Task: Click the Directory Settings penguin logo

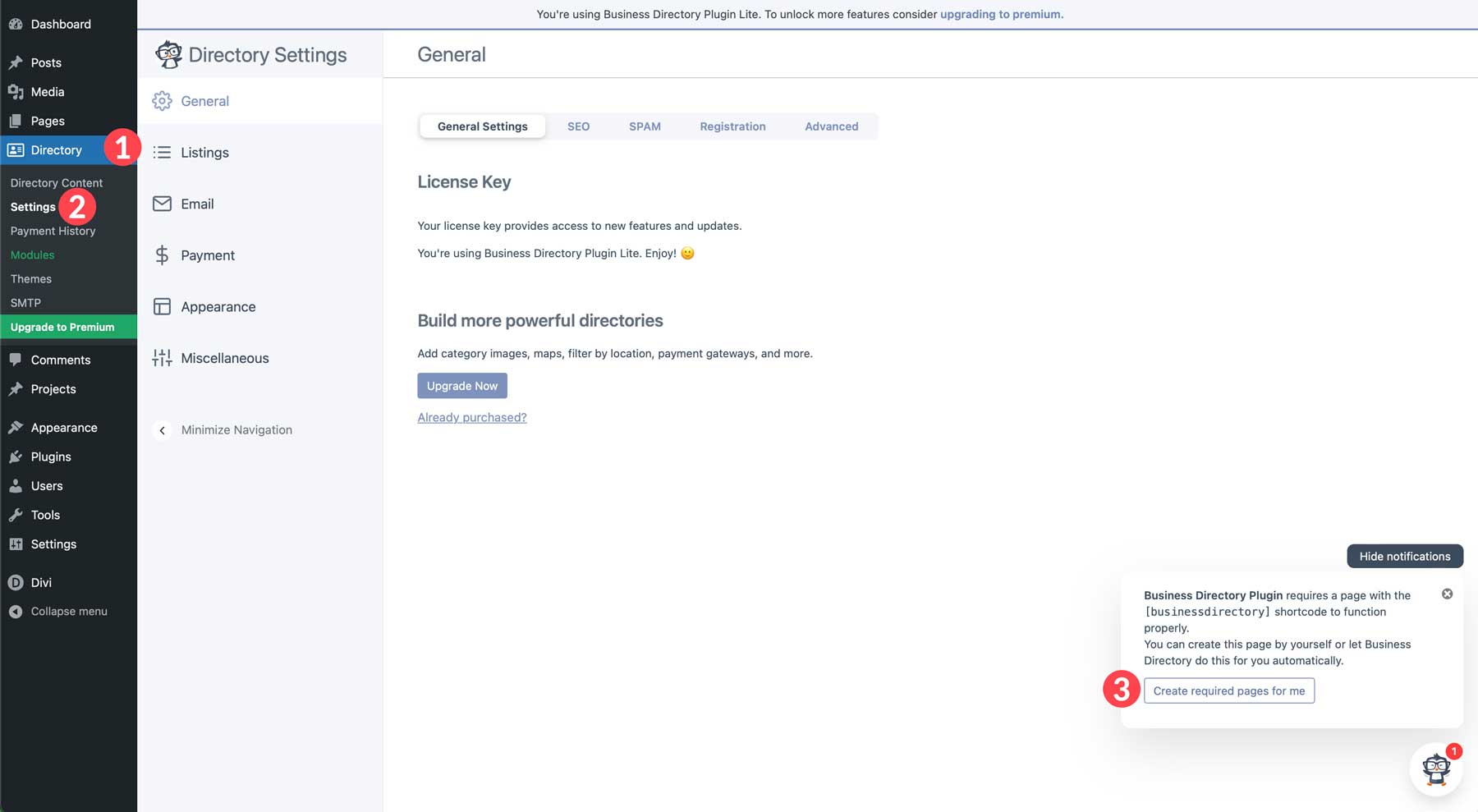Action: [169, 53]
